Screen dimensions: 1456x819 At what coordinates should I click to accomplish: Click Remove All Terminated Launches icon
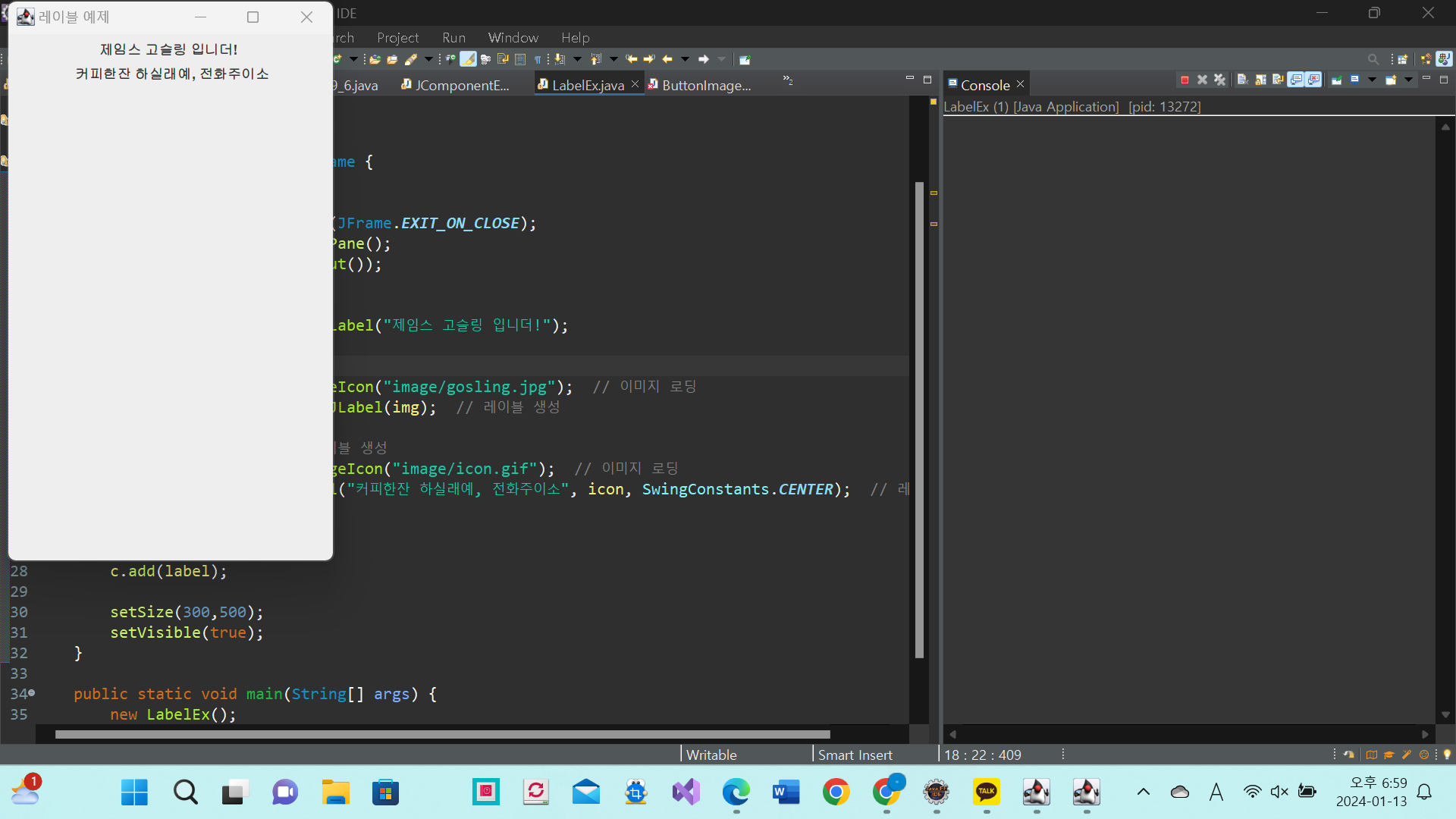[1219, 80]
